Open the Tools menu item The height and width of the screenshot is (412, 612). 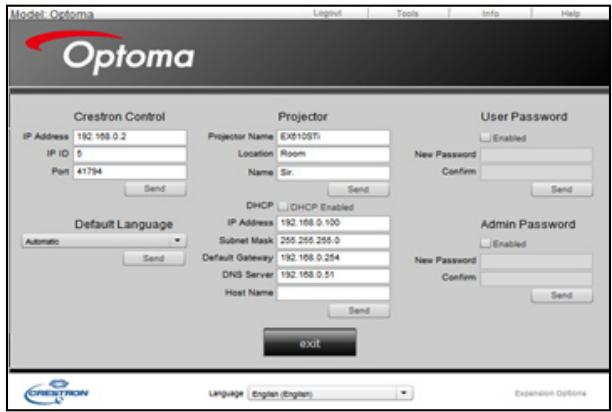407,14
